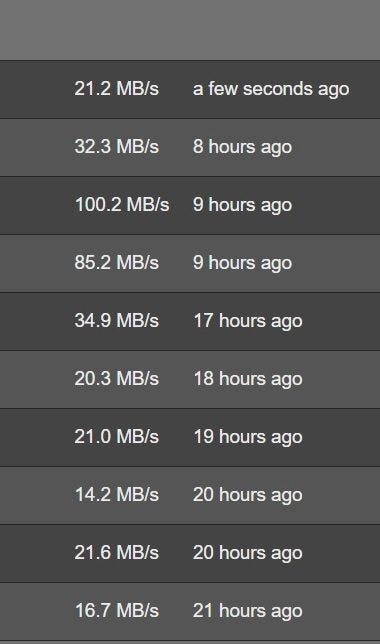Screen dimensions: 380x644
Task: Click the 'a few seconds ago' timestamp
Action: (x=271, y=90)
